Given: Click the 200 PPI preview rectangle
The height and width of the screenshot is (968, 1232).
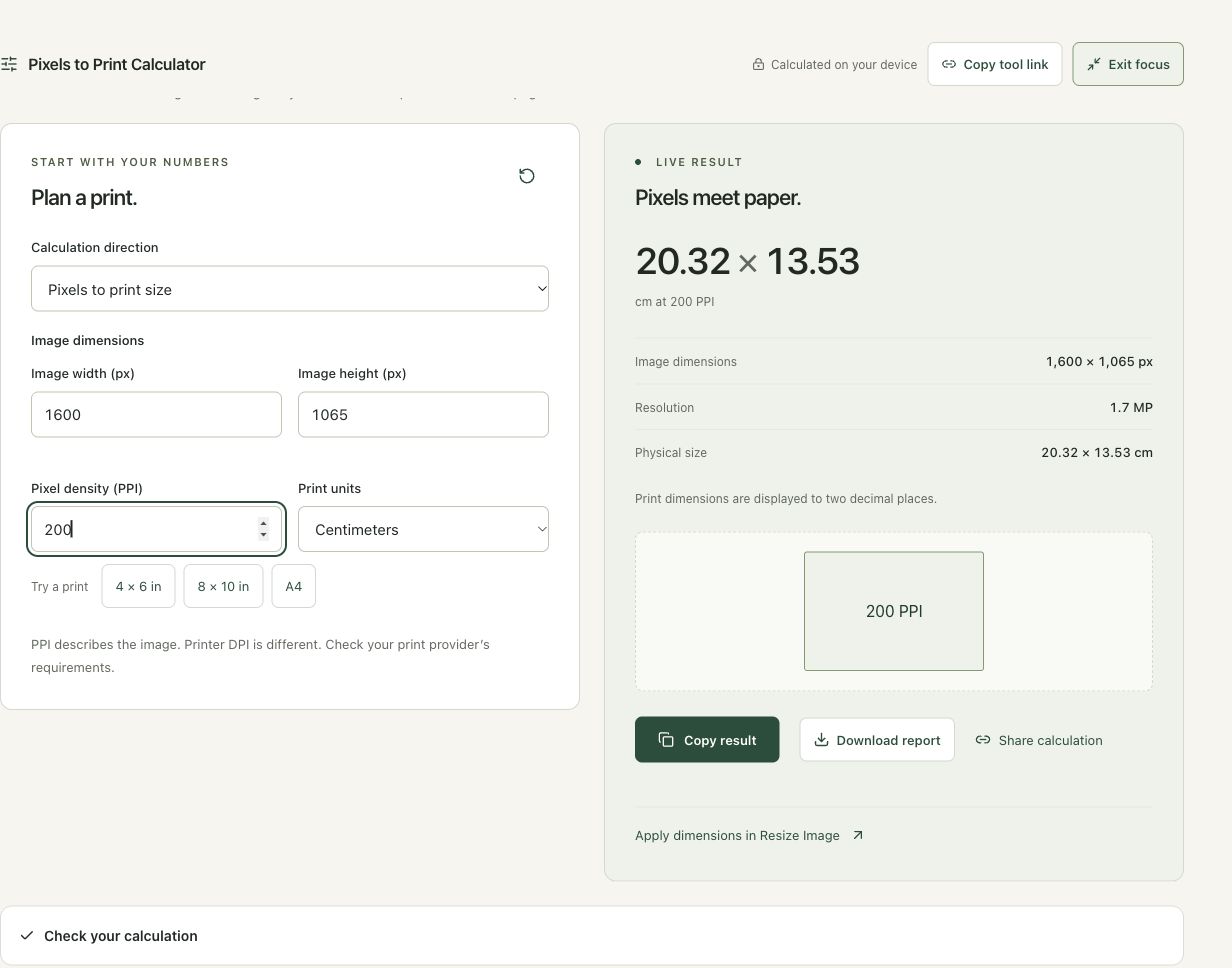Looking at the screenshot, I should pos(894,611).
